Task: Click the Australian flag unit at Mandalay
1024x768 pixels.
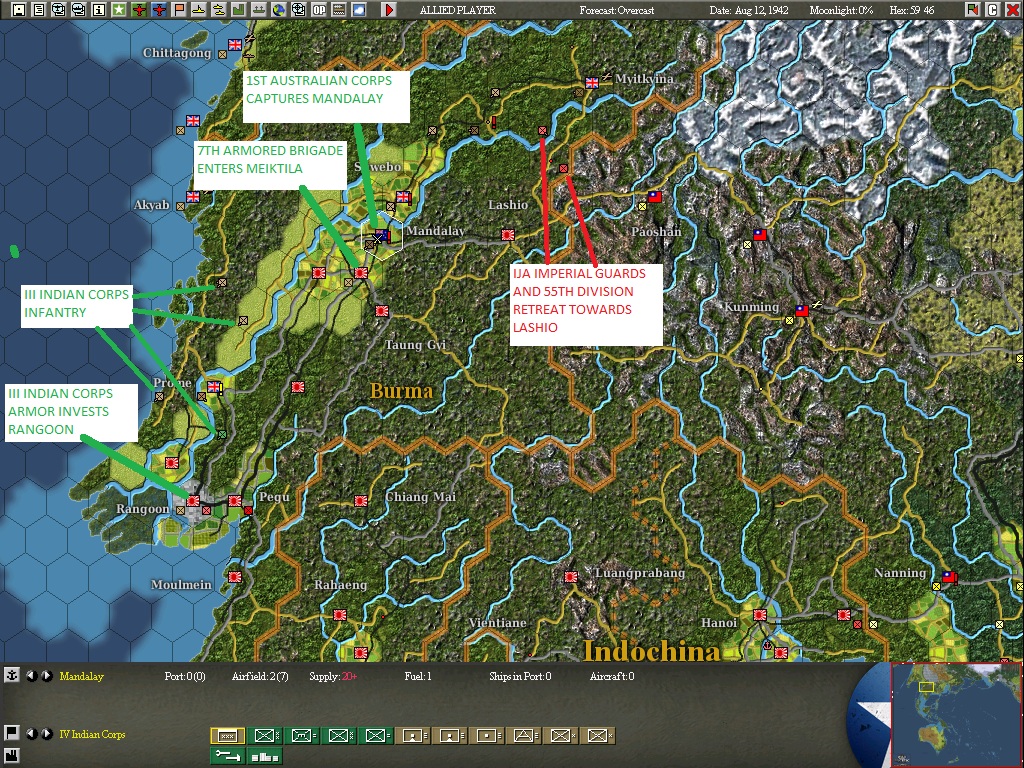Action: pos(382,234)
